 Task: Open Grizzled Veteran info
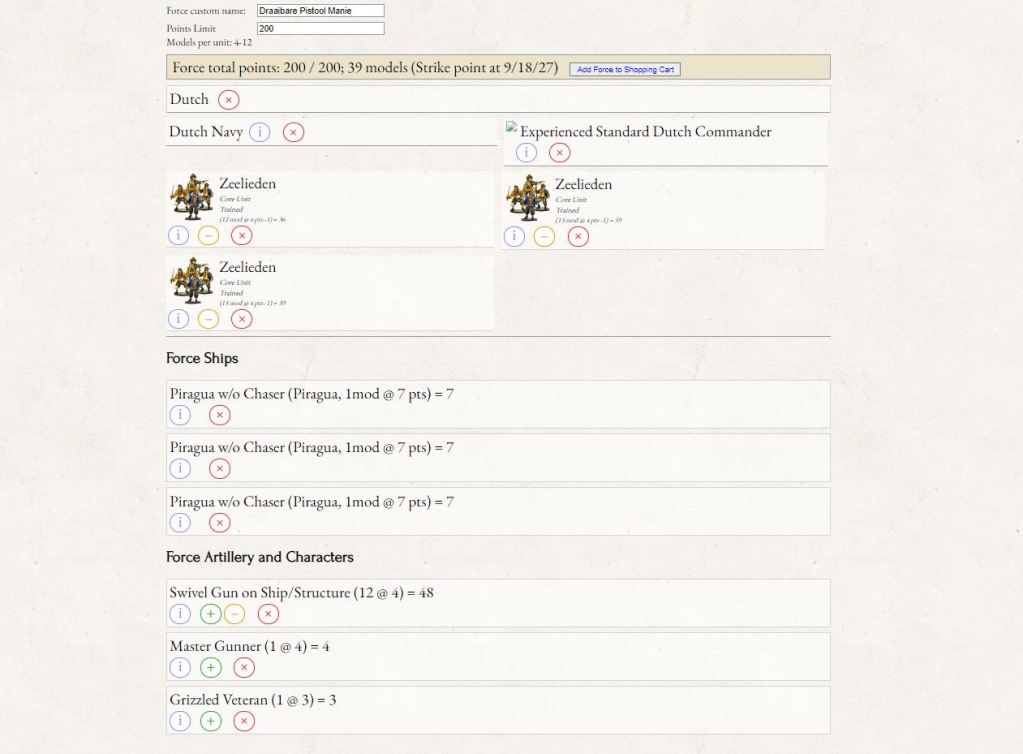point(179,721)
